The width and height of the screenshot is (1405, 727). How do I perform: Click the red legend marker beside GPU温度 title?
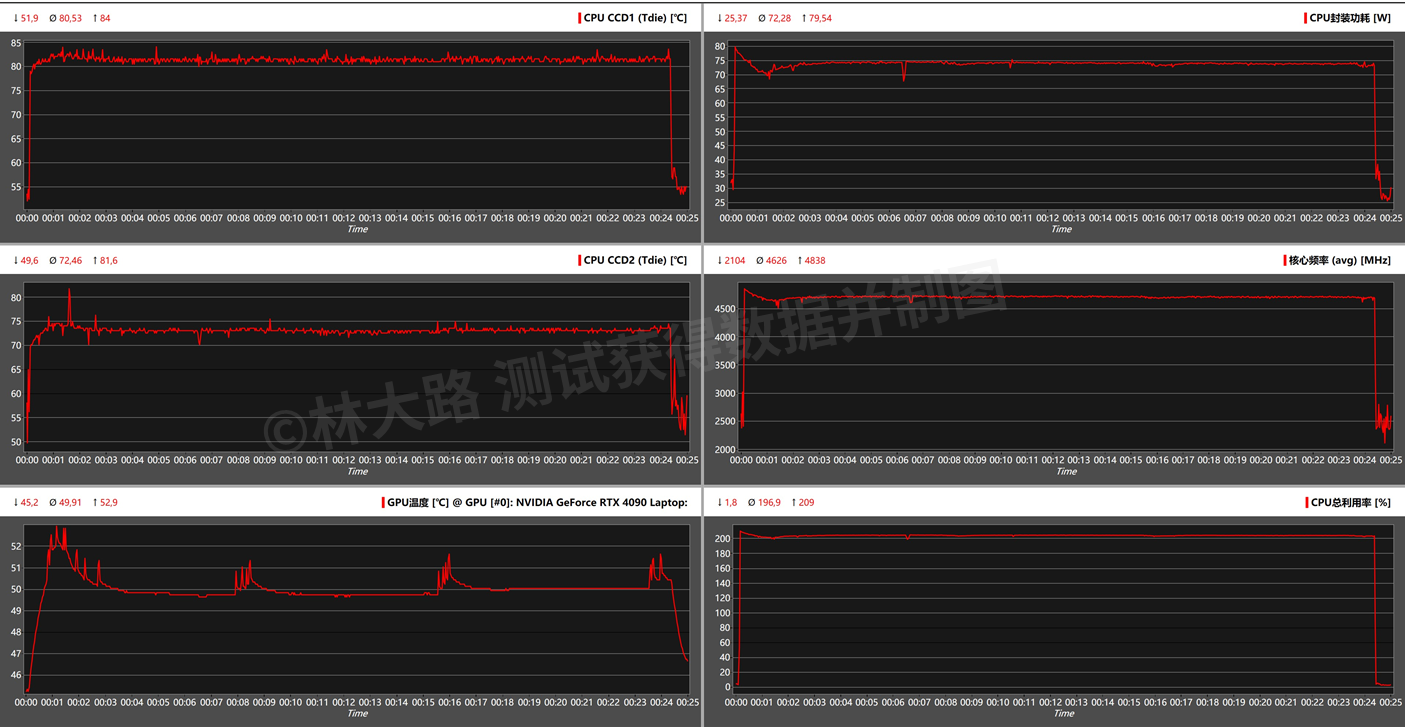(384, 501)
